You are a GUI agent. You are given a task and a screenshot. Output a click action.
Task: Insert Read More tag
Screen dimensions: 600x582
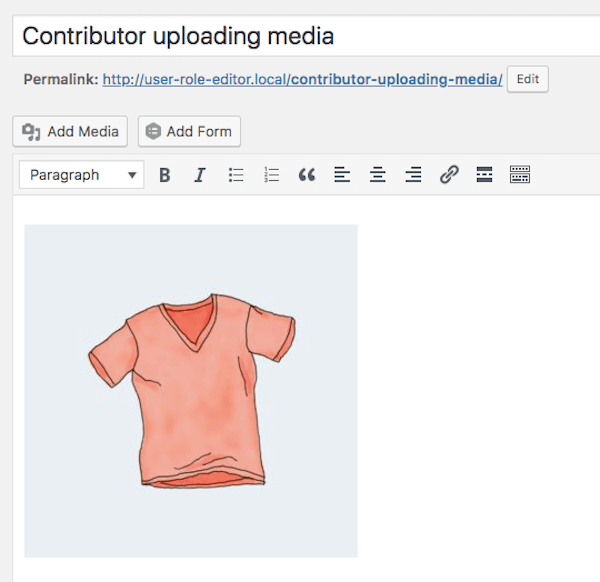(x=484, y=175)
